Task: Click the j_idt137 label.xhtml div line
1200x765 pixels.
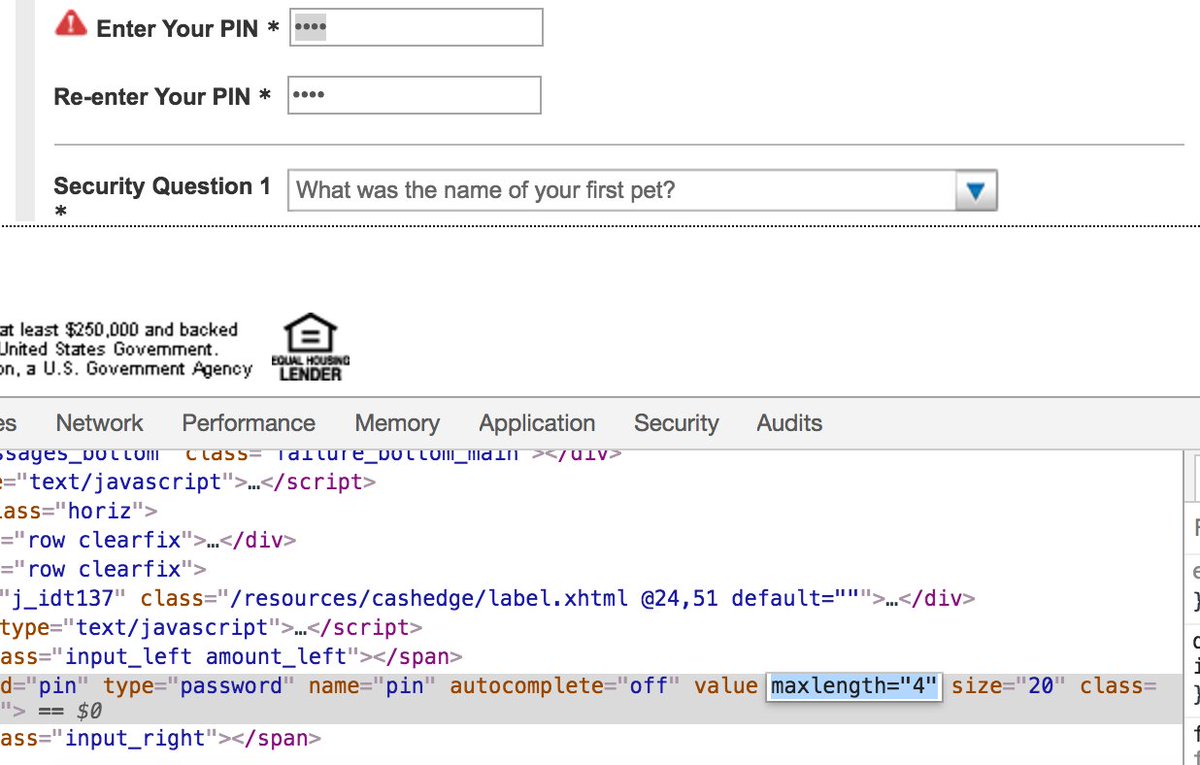Action: tap(487, 599)
